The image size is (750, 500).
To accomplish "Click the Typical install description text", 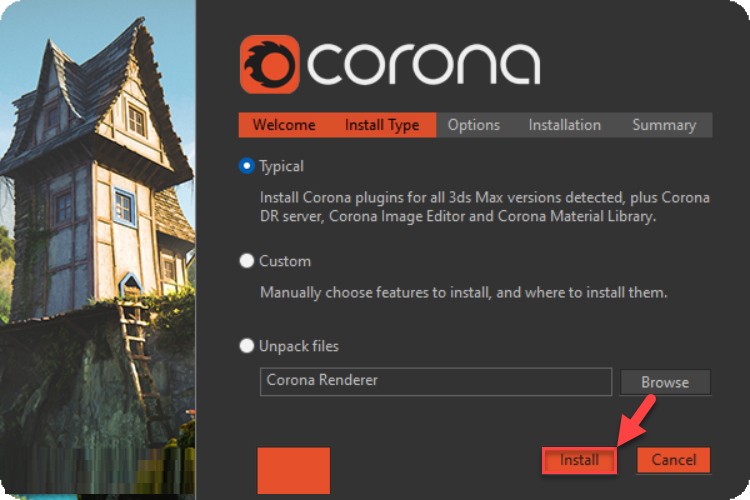I will tap(484, 207).
